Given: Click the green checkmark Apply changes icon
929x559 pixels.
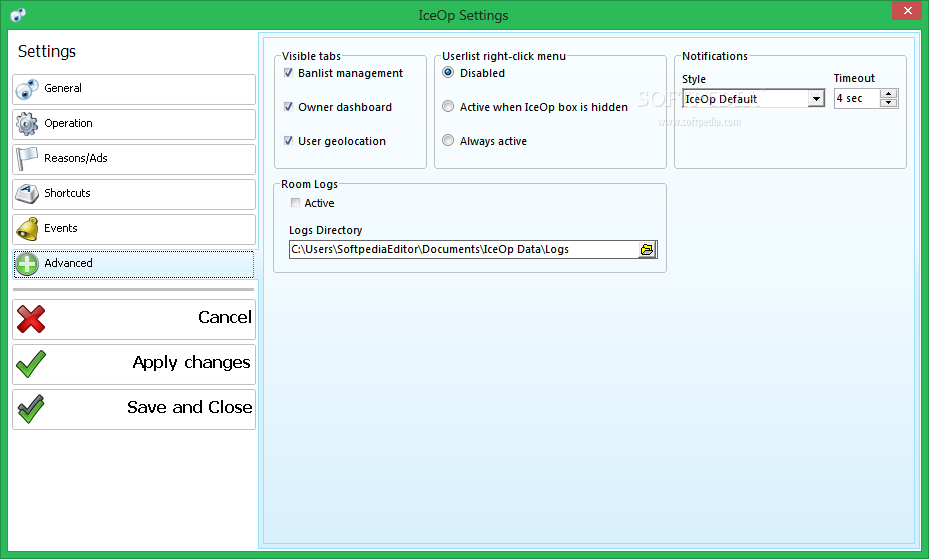Looking at the screenshot, I should click(31, 364).
